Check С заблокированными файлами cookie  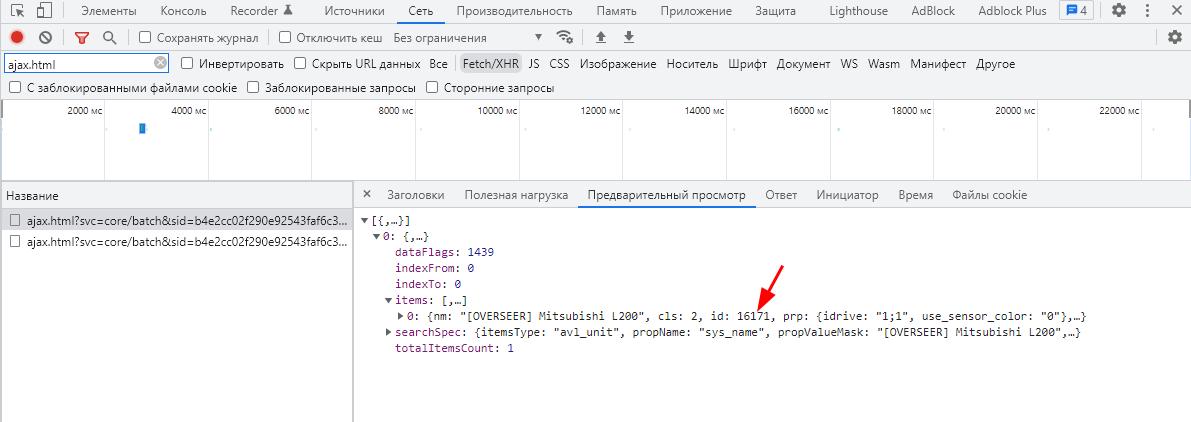pyautogui.click(x=14, y=88)
